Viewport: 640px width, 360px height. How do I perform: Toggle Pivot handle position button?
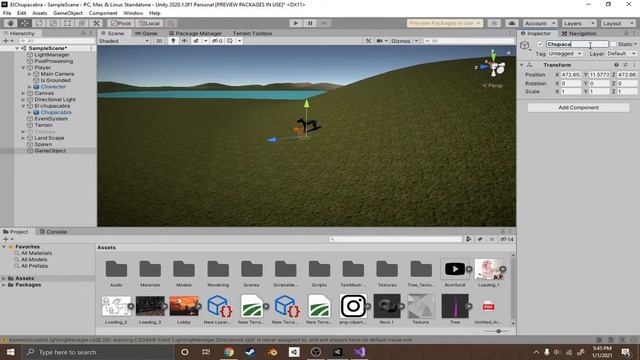tap(121, 23)
